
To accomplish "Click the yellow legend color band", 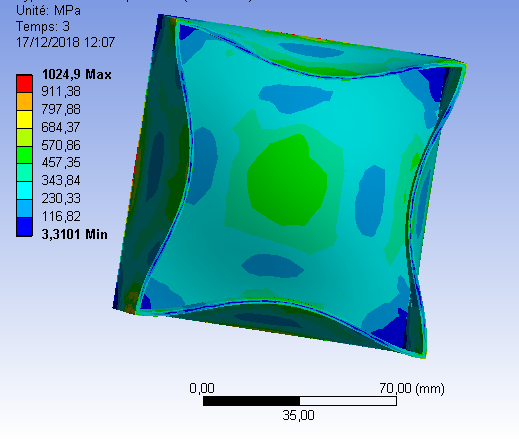I will coord(24,119).
